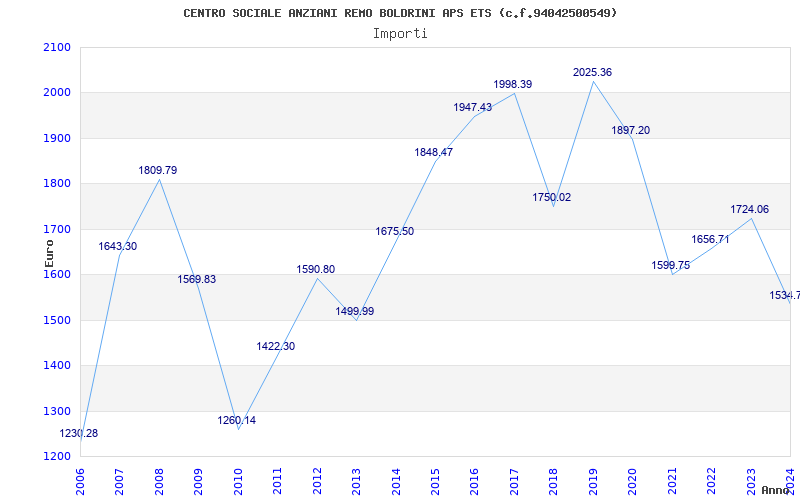Select the 1750.02 data label
The height and width of the screenshot is (500, 800).
(x=552, y=197)
